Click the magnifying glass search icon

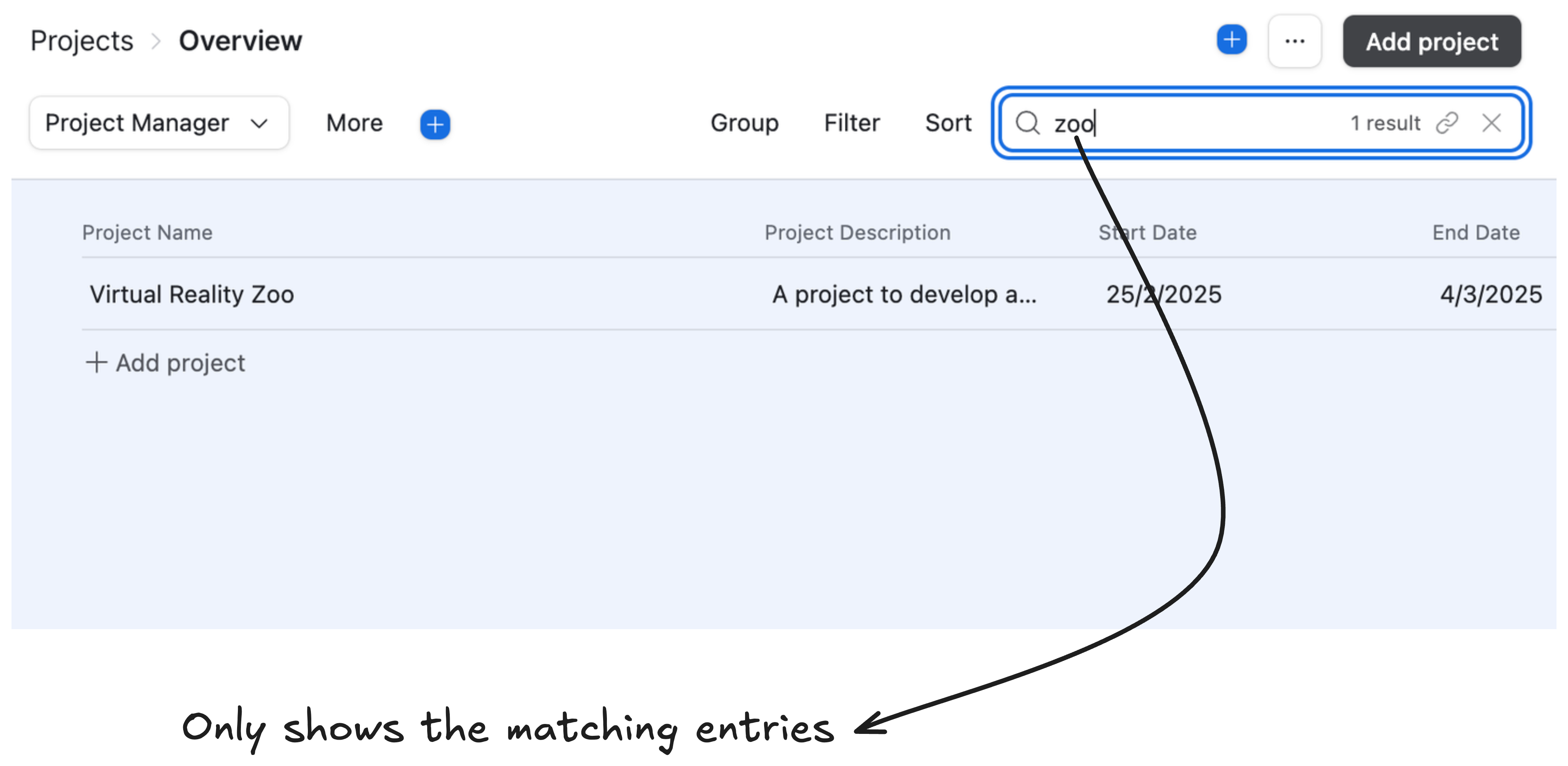click(1028, 123)
